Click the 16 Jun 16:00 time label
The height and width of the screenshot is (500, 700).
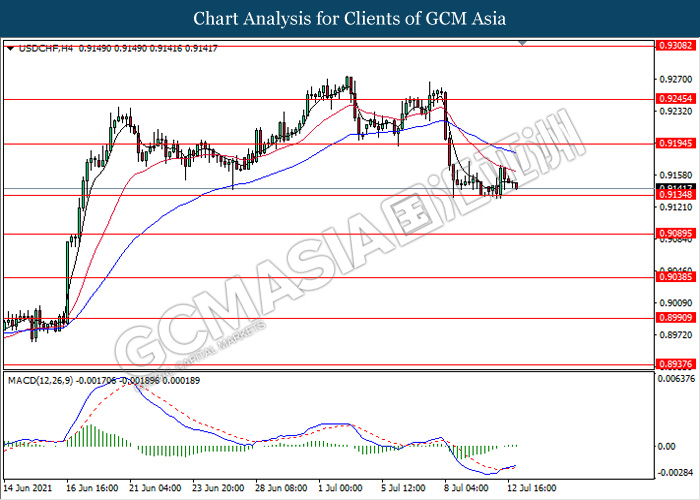[92, 488]
